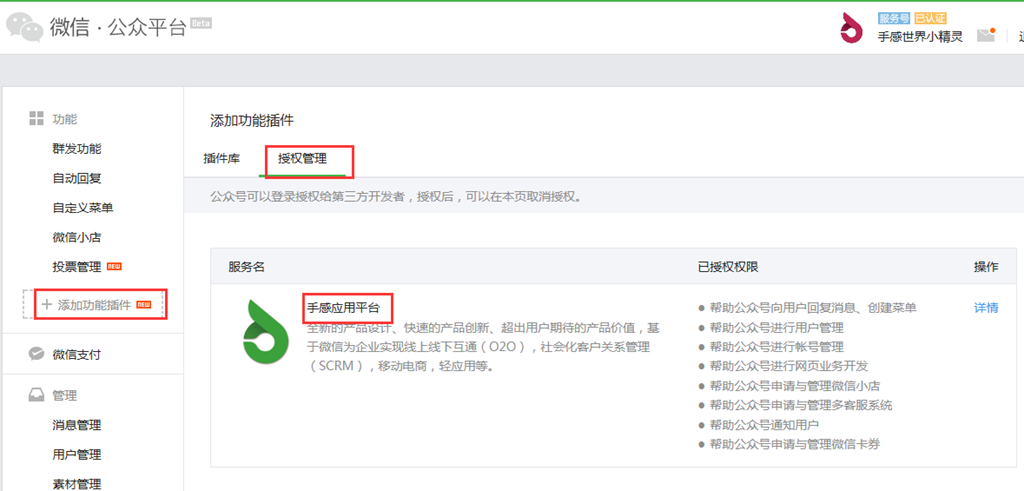Click the 管理 section heading

[65, 396]
